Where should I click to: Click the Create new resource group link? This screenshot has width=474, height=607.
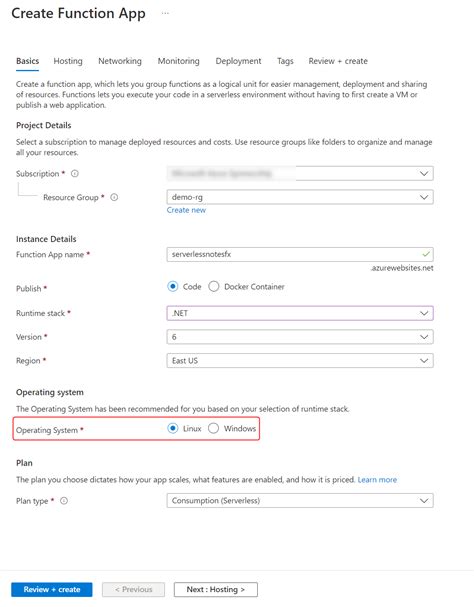click(x=186, y=210)
